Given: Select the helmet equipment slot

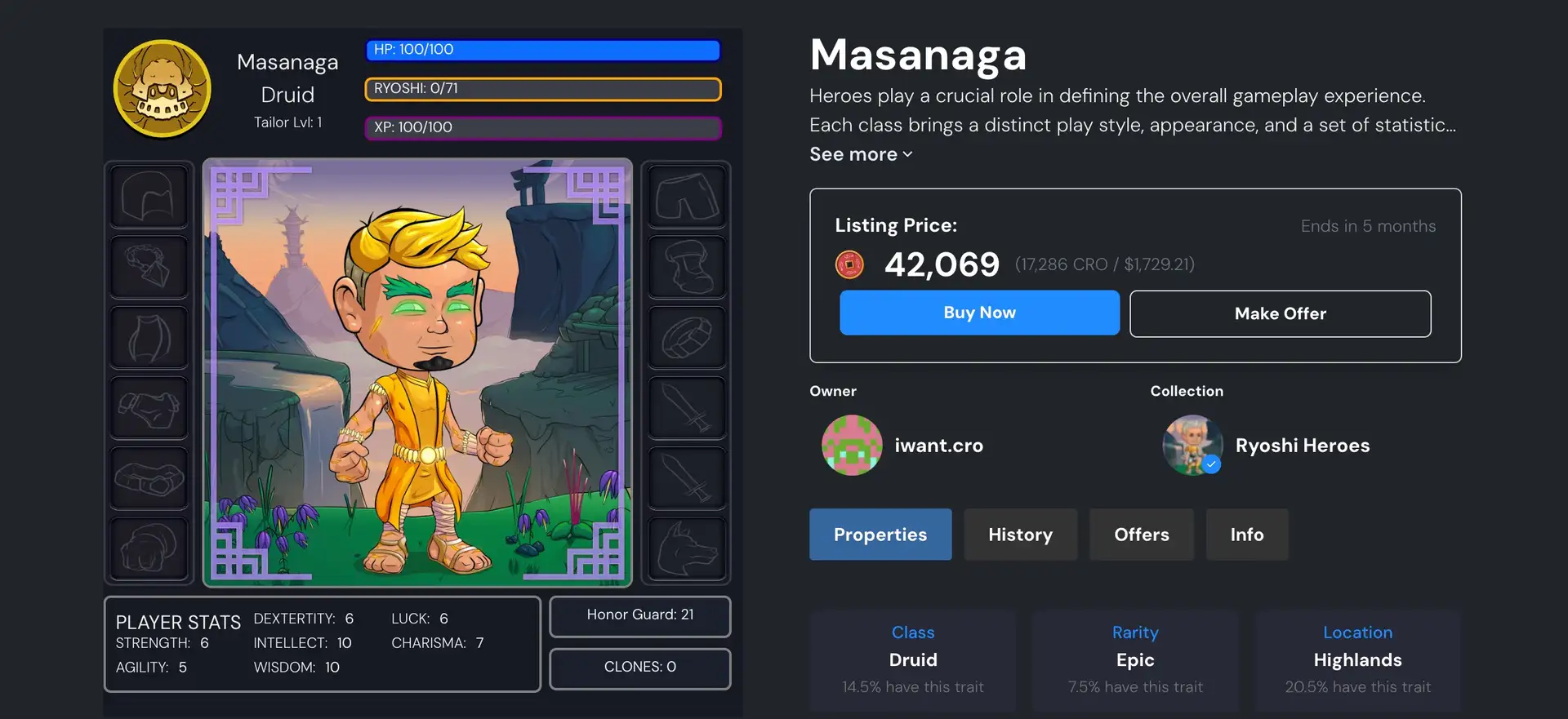Looking at the screenshot, I should [x=149, y=197].
